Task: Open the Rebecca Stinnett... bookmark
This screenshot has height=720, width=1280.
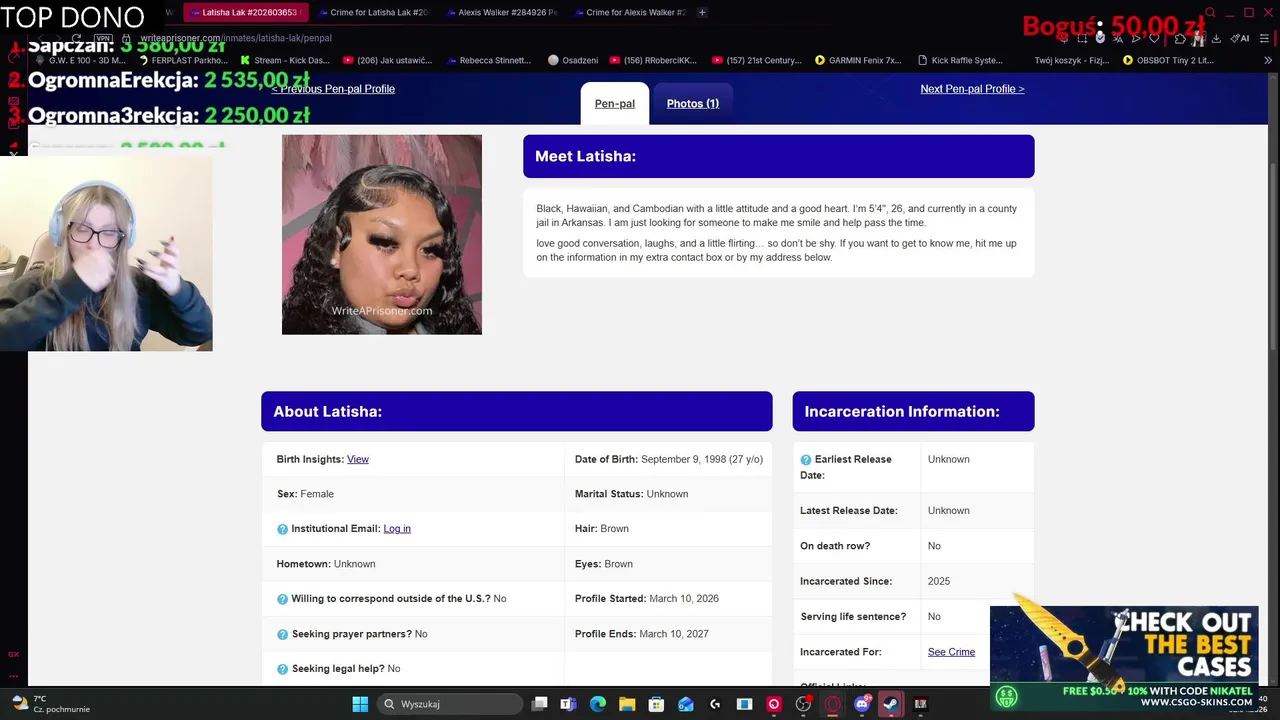Action: [488, 60]
